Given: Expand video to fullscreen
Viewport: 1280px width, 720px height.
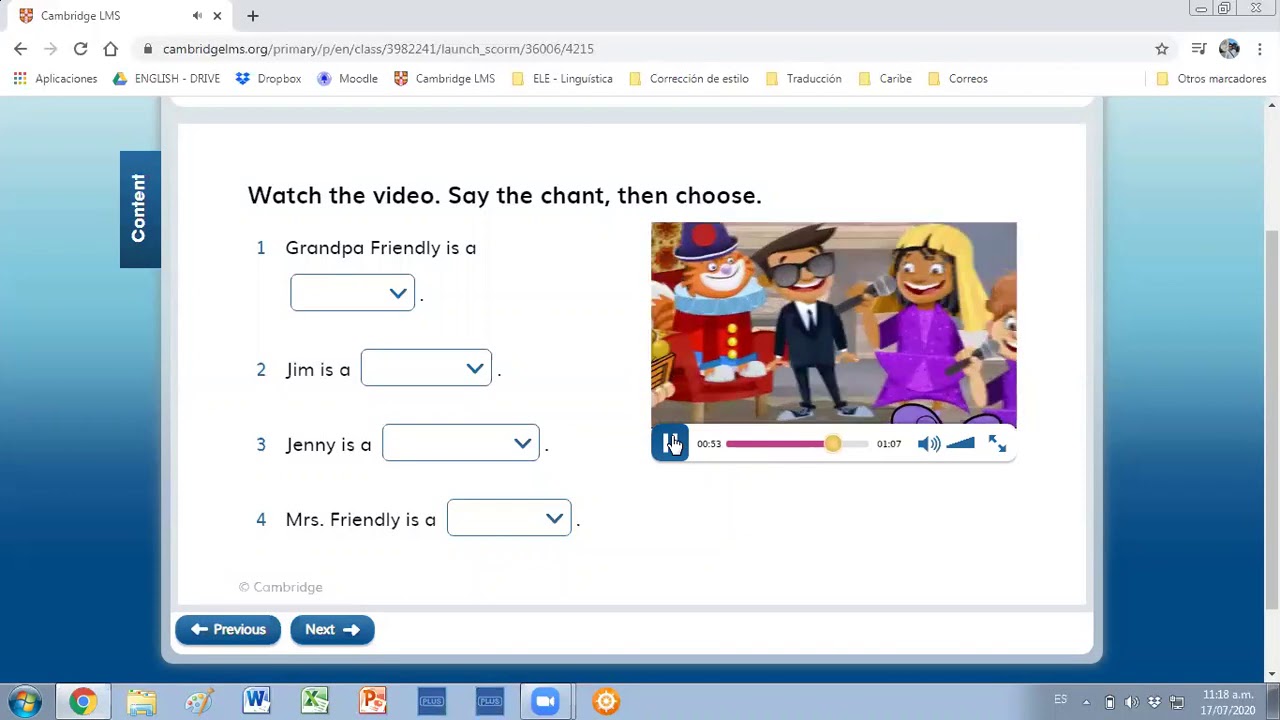Looking at the screenshot, I should [x=997, y=444].
